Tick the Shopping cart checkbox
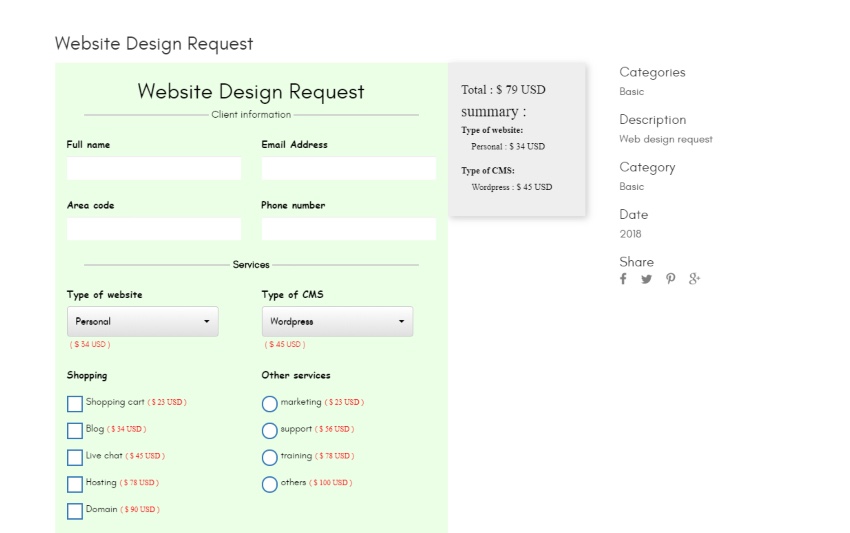Image resolution: width=850 pixels, height=533 pixels. coord(75,404)
